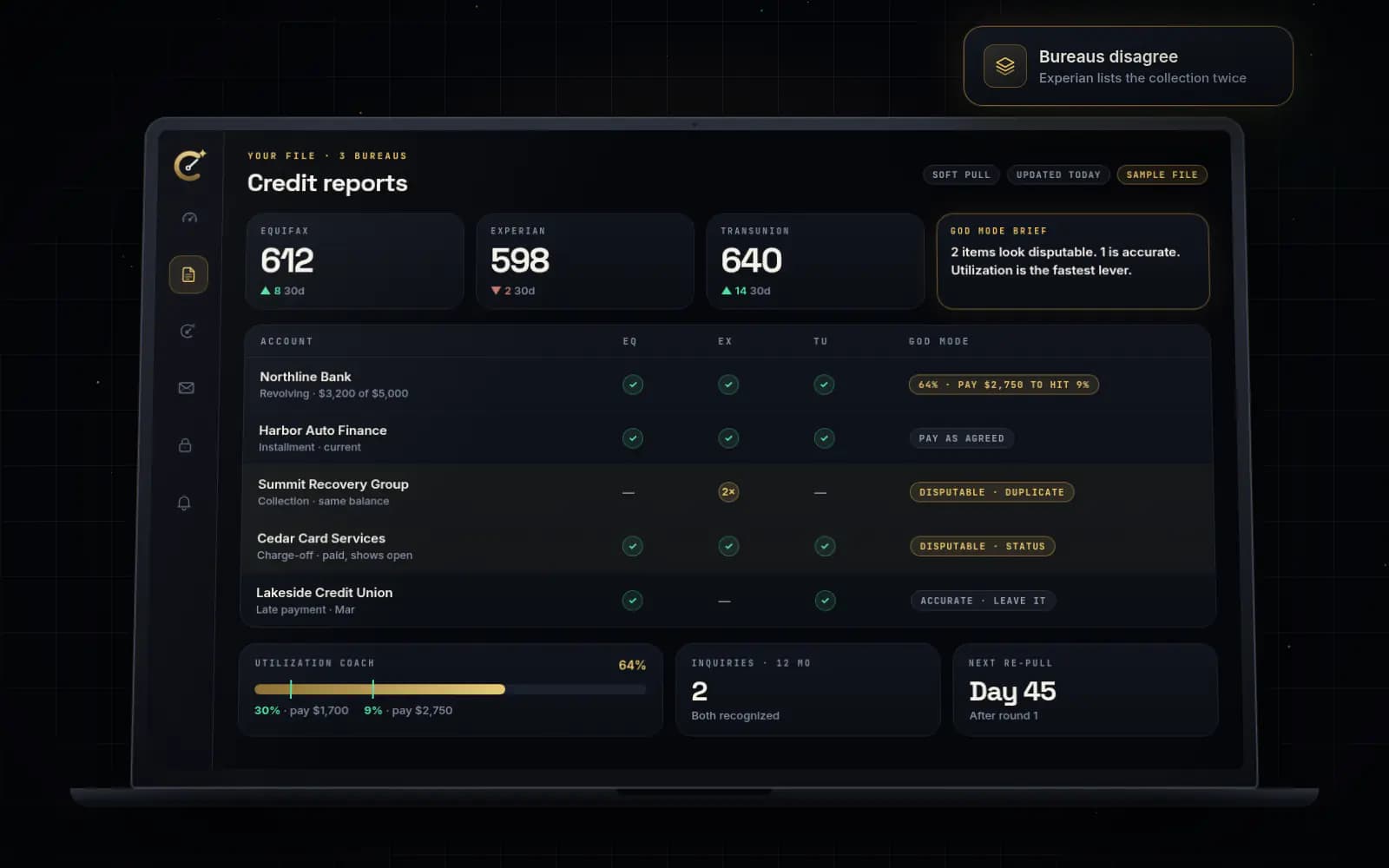Click Northline Bank Equifax check mark
Image resolution: width=1389 pixels, height=868 pixels.
[633, 385]
